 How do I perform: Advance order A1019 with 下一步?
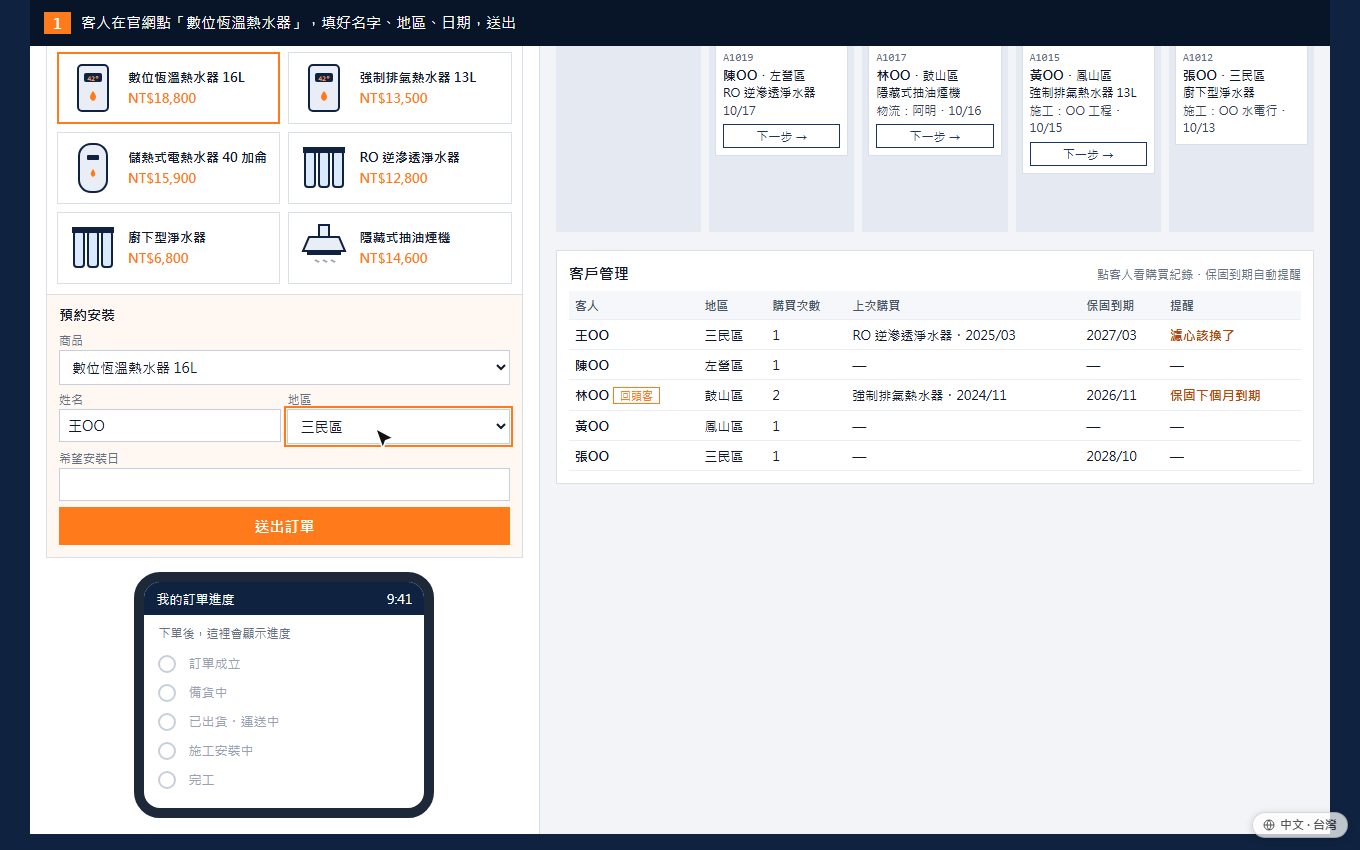pos(781,136)
